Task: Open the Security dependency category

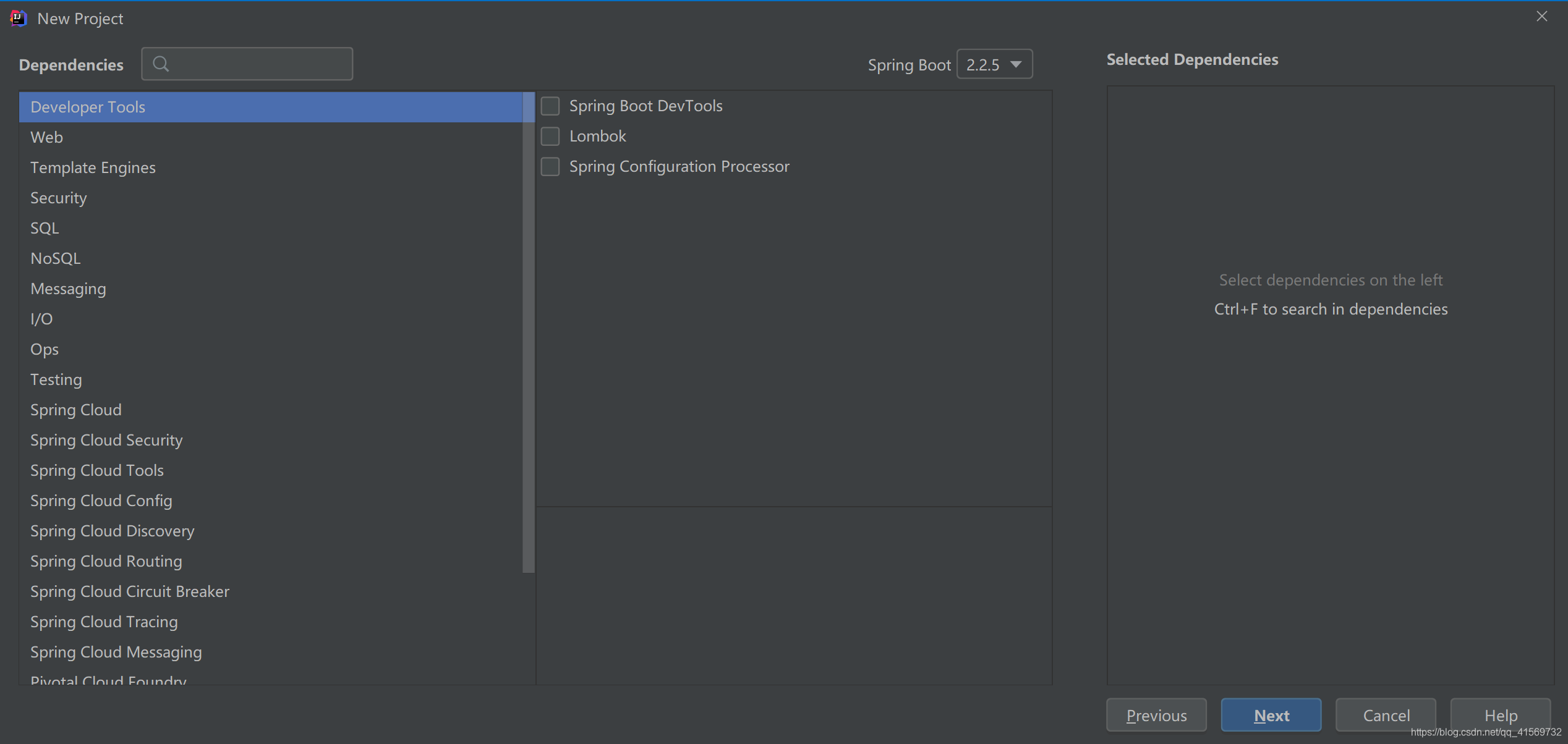Action: click(x=59, y=198)
